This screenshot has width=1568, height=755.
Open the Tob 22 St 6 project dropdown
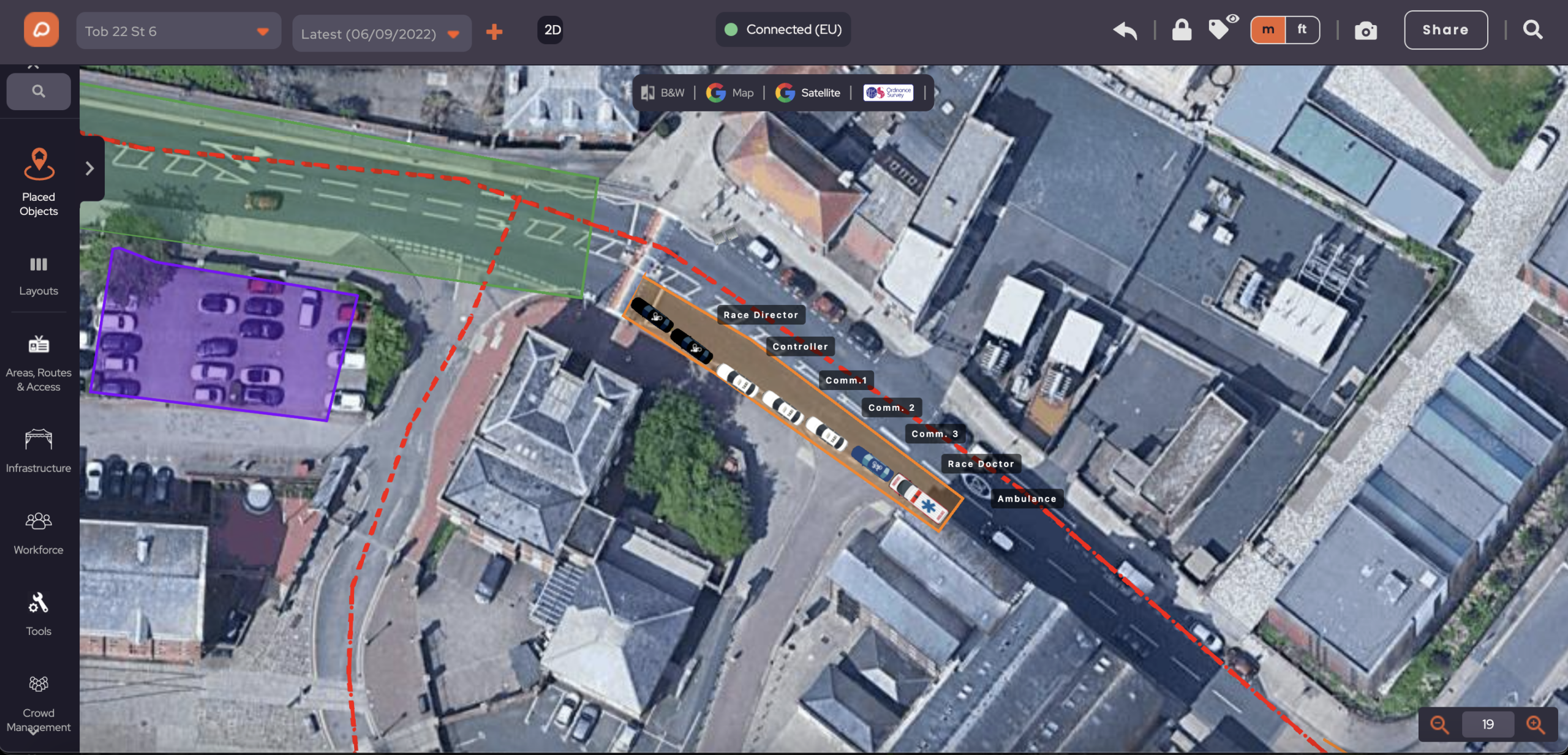(x=178, y=31)
